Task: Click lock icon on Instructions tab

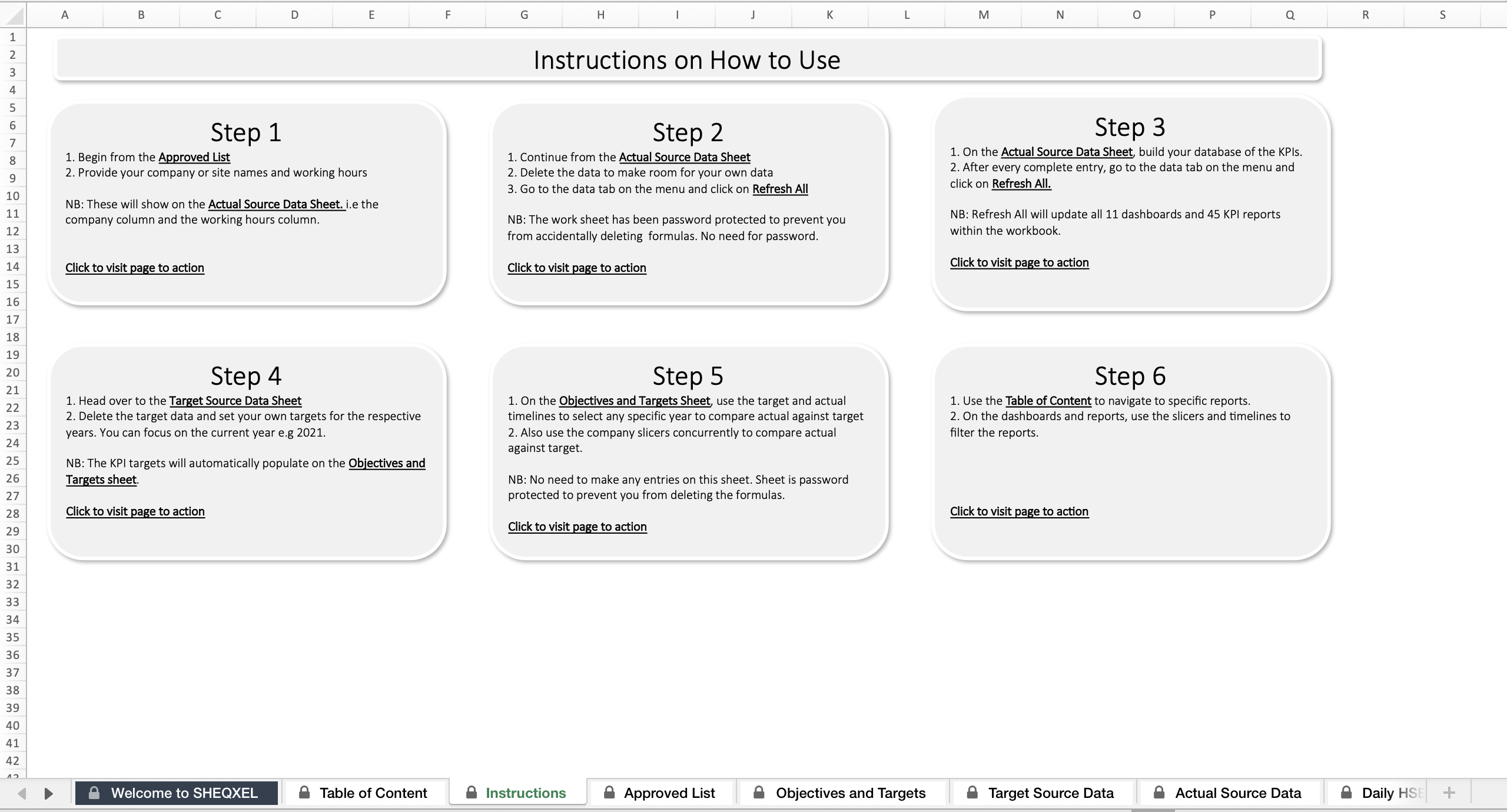Action: click(x=472, y=793)
